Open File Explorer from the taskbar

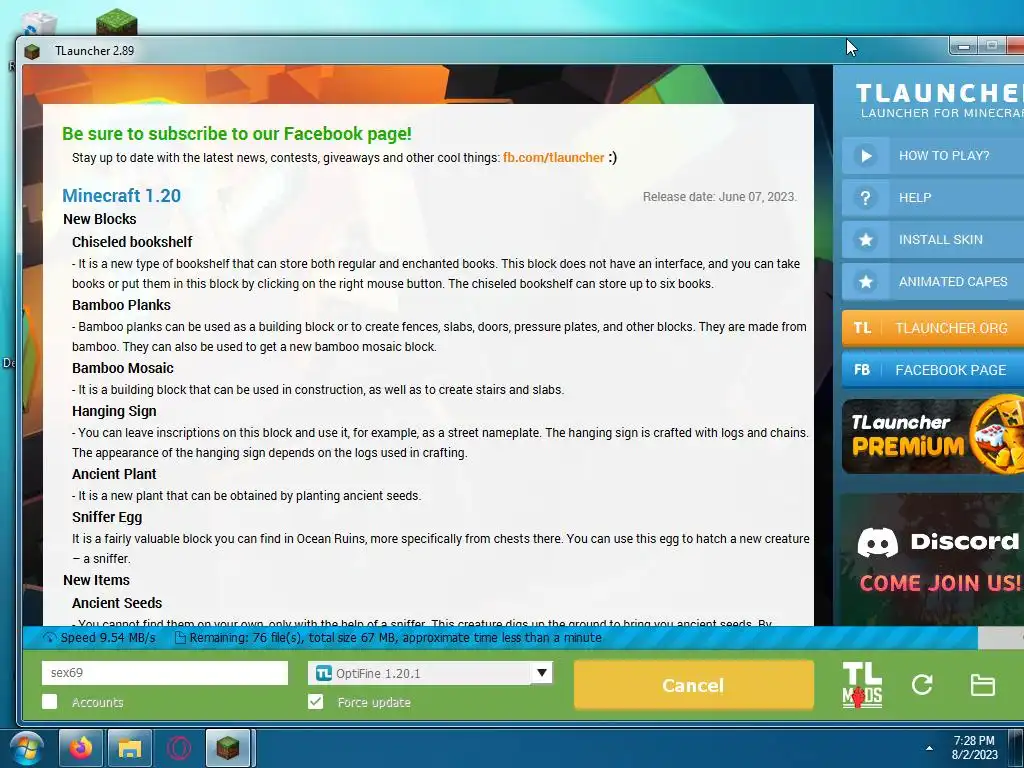coord(130,748)
